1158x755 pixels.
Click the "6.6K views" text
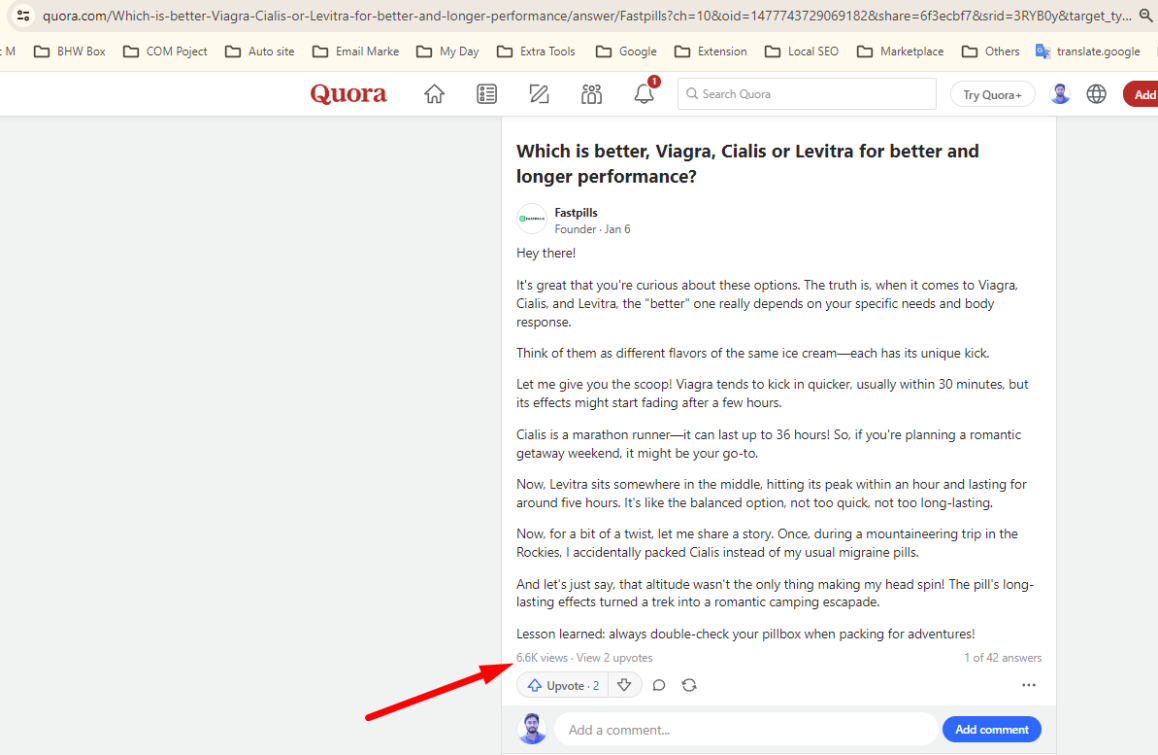tap(542, 657)
